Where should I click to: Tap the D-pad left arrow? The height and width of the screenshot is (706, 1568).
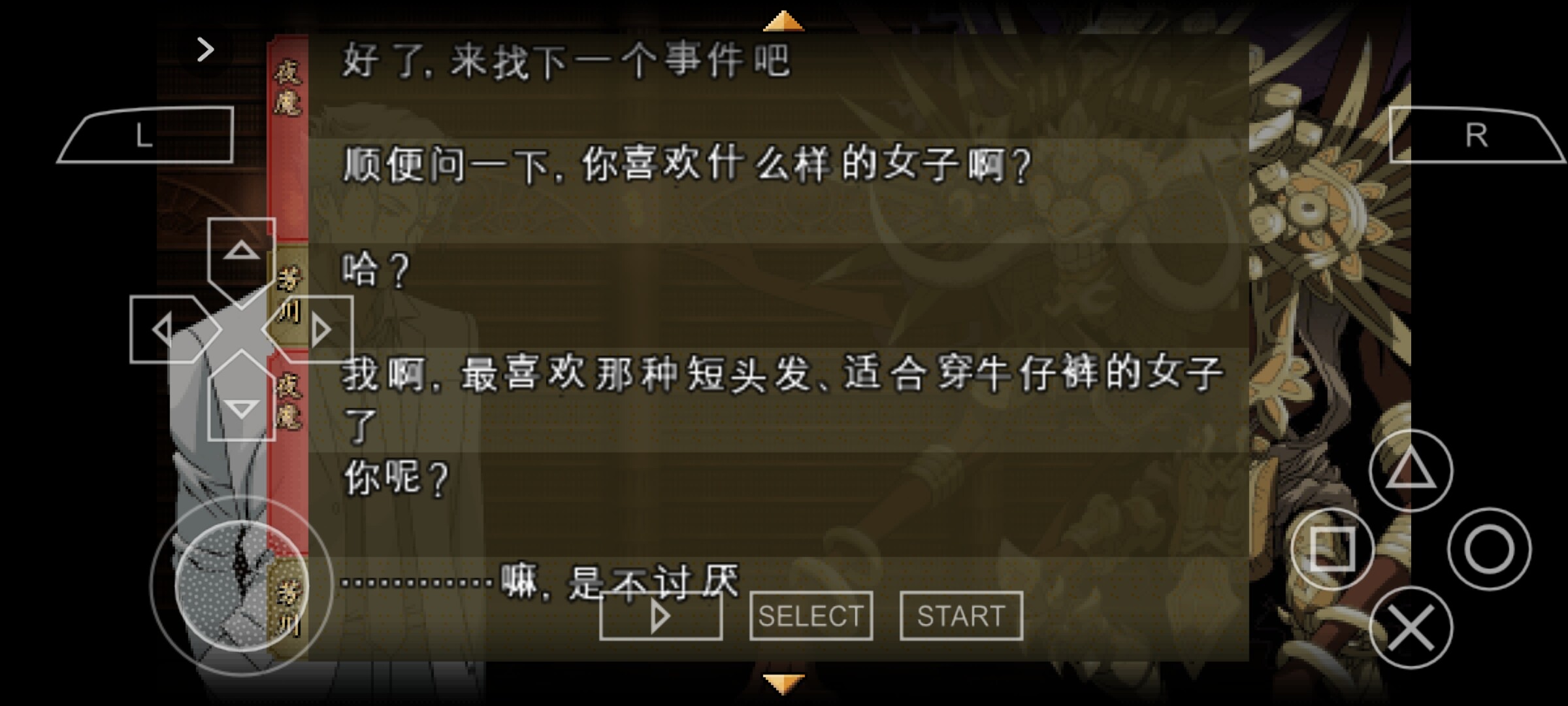(x=169, y=329)
